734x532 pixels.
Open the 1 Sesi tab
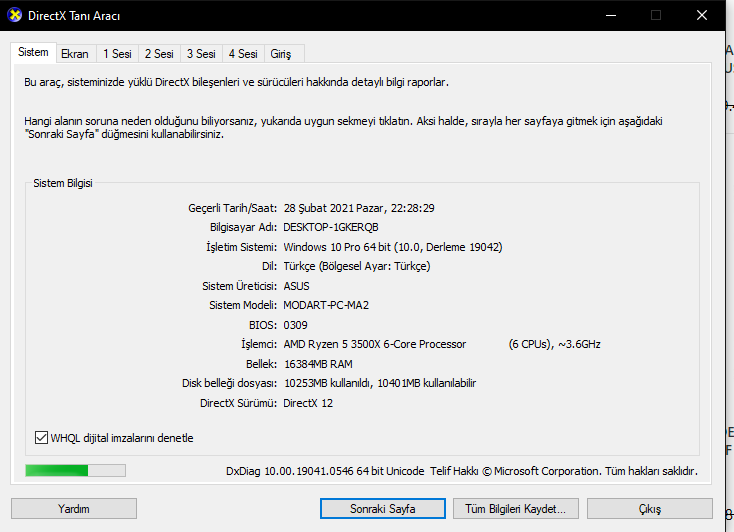click(117, 54)
